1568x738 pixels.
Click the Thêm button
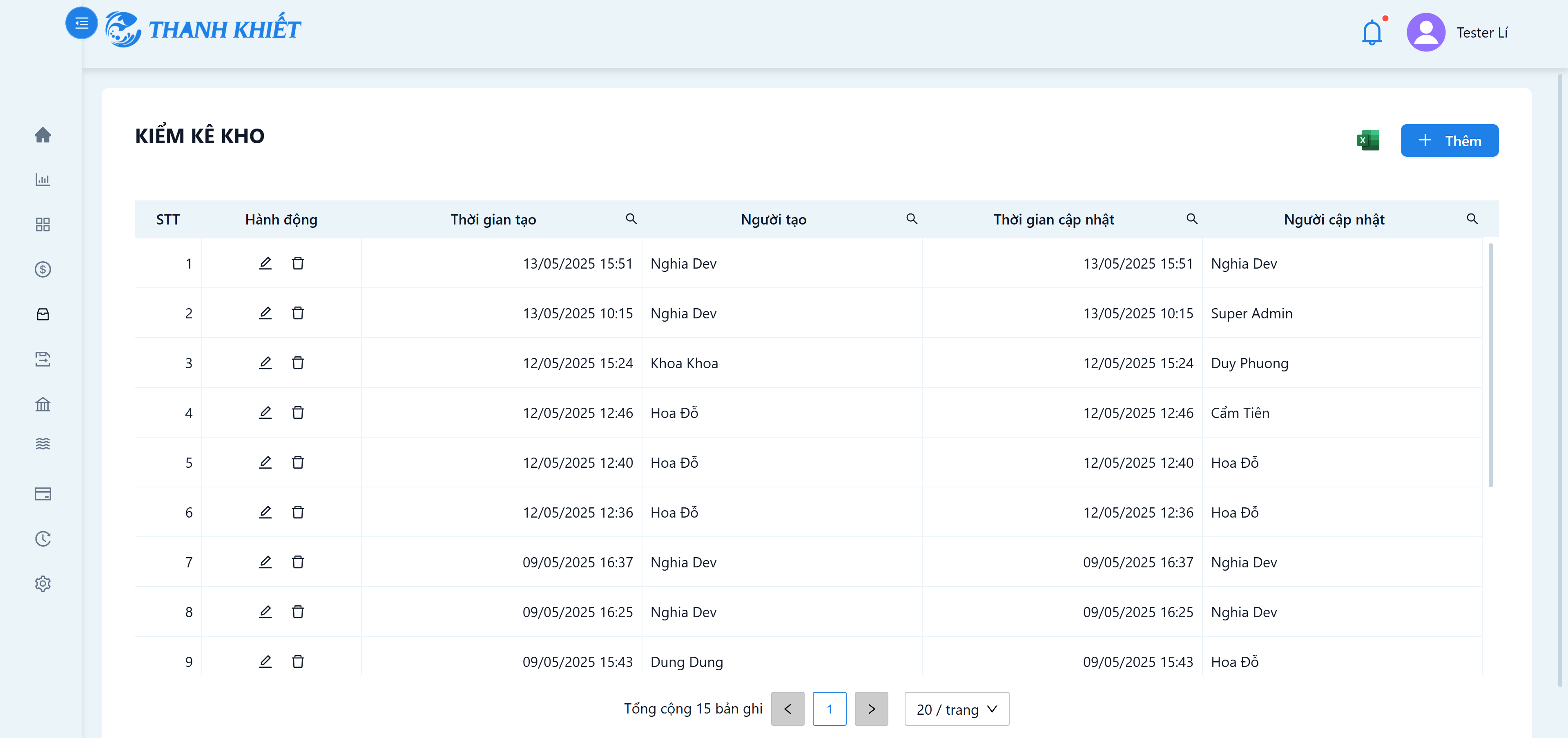pos(1449,140)
